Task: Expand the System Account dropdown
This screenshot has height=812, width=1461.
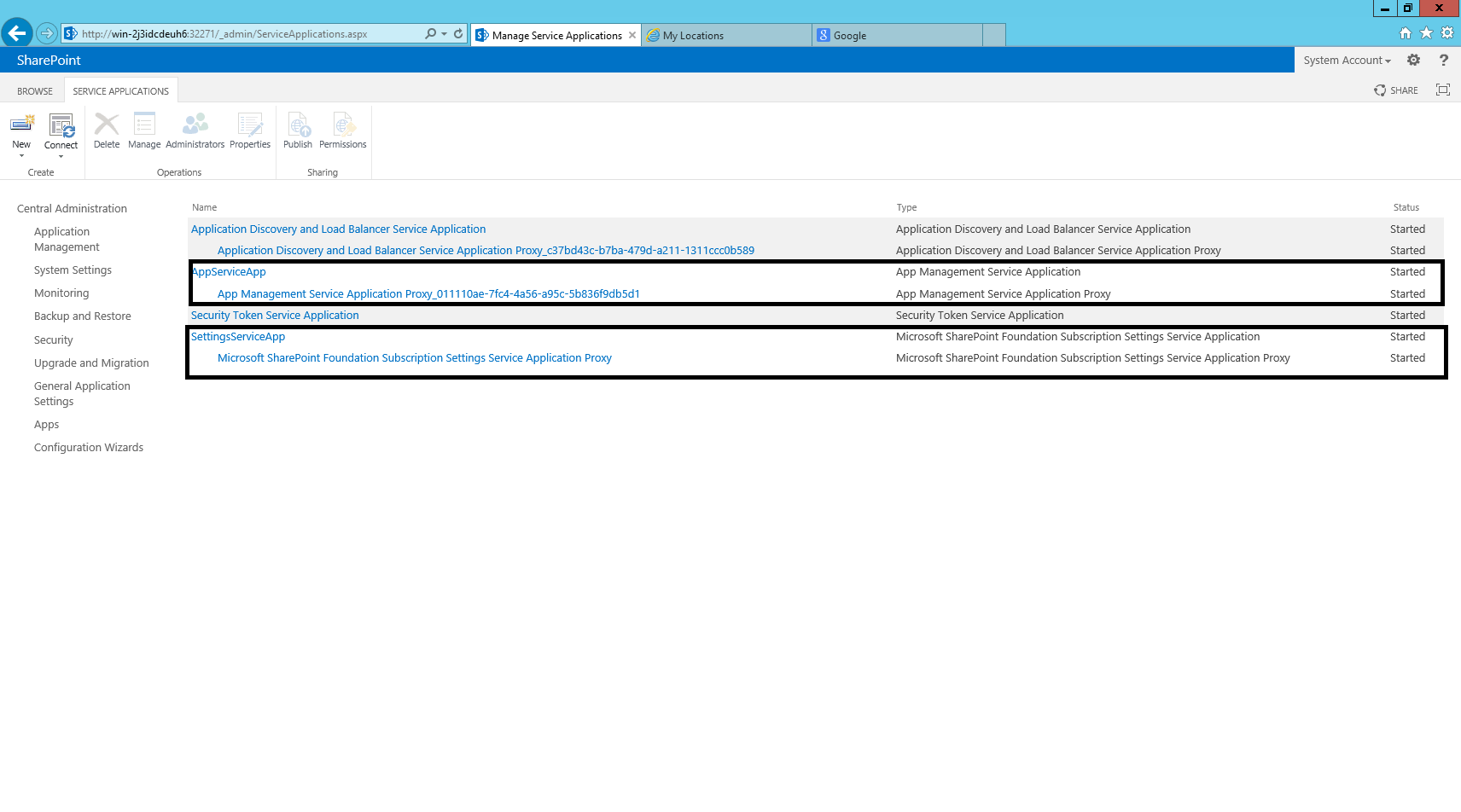Action: pos(1347,60)
